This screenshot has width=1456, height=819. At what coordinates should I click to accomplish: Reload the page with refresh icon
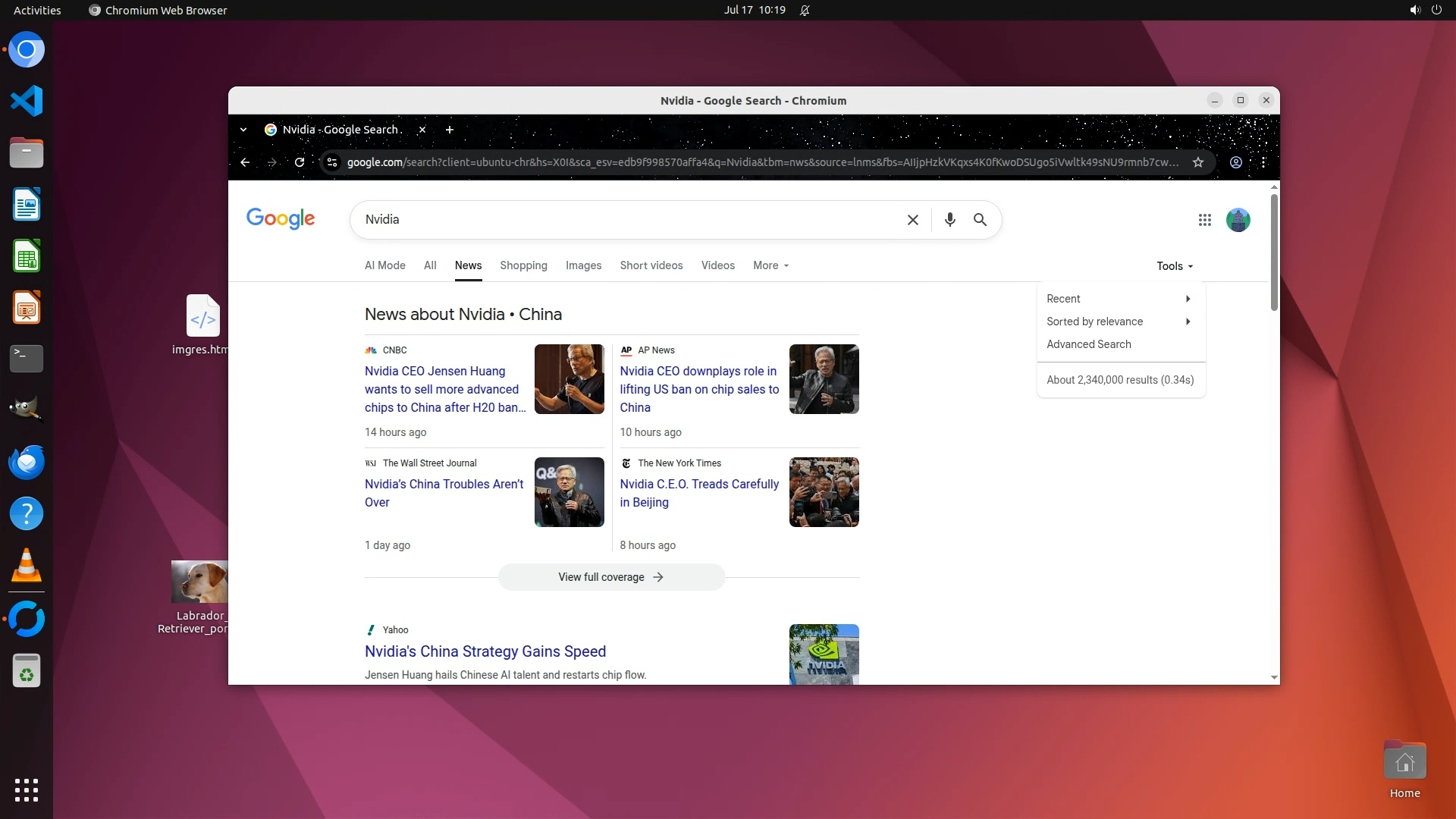[300, 162]
